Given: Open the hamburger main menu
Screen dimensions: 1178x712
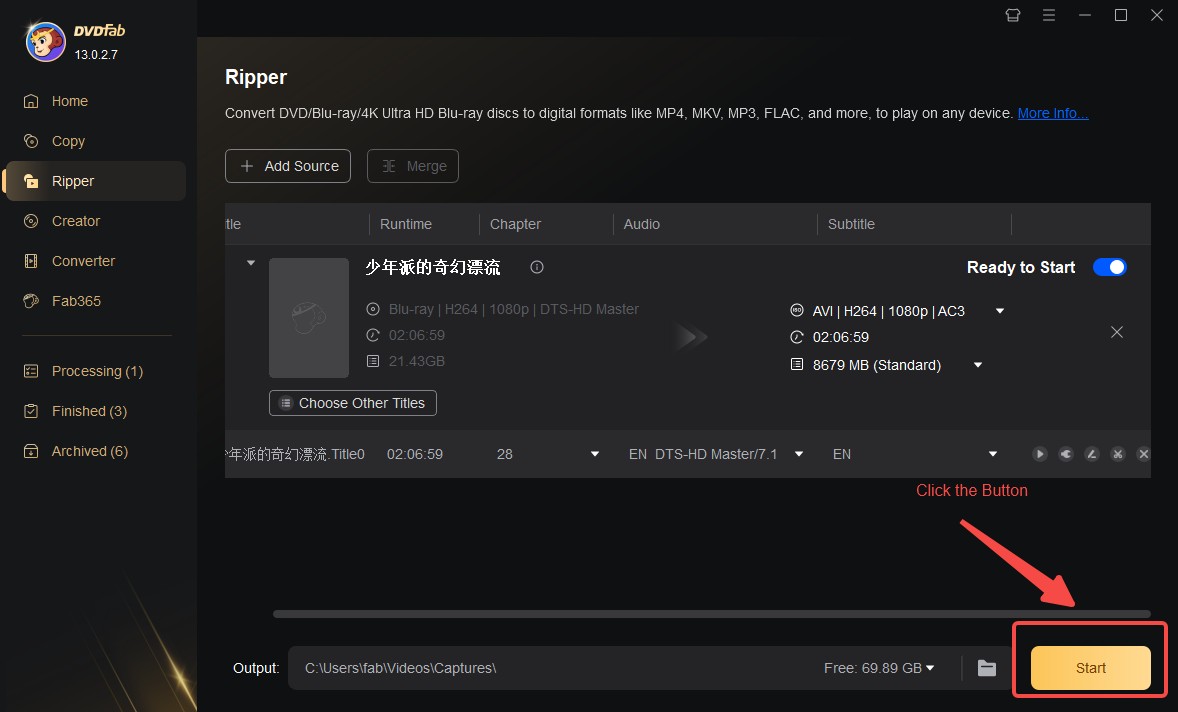Looking at the screenshot, I should tap(1049, 15).
